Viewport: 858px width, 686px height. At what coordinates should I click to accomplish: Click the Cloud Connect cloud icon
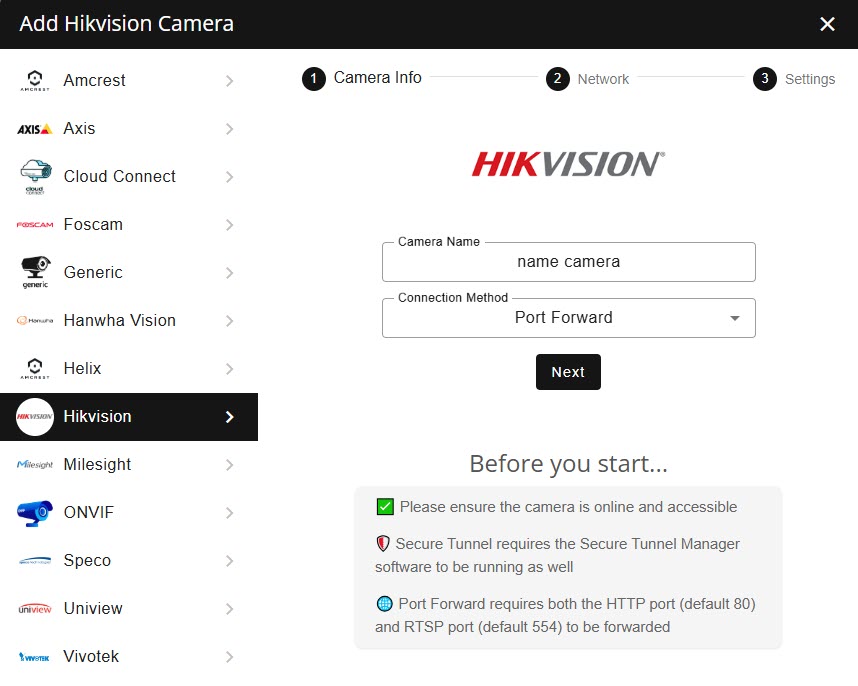pyautogui.click(x=35, y=177)
